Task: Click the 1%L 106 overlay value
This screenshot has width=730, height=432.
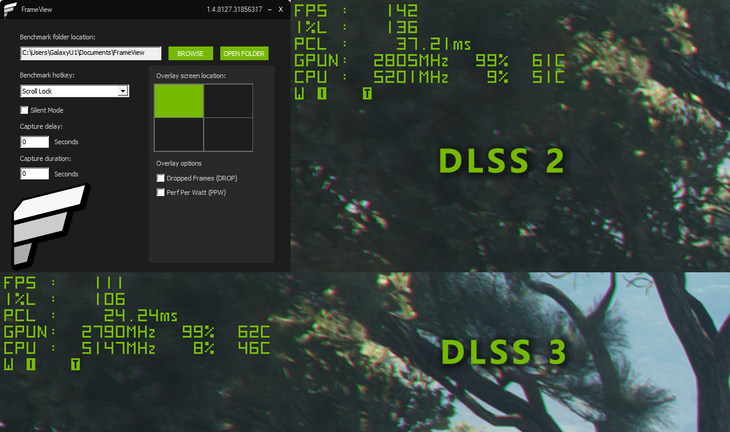Action: (109, 299)
